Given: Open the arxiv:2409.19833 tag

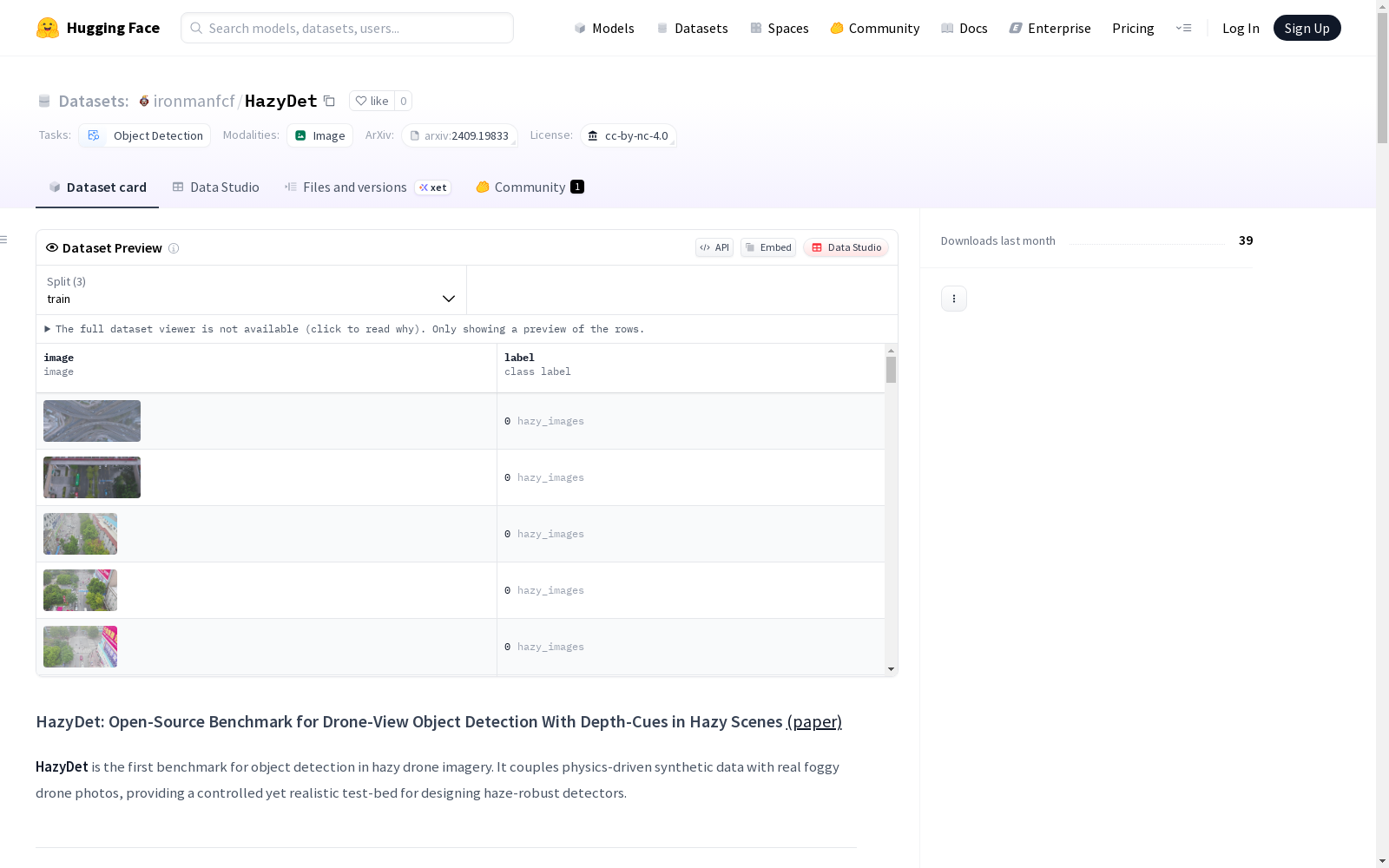Looking at the screenshot, I should click(x=460, y=135).
